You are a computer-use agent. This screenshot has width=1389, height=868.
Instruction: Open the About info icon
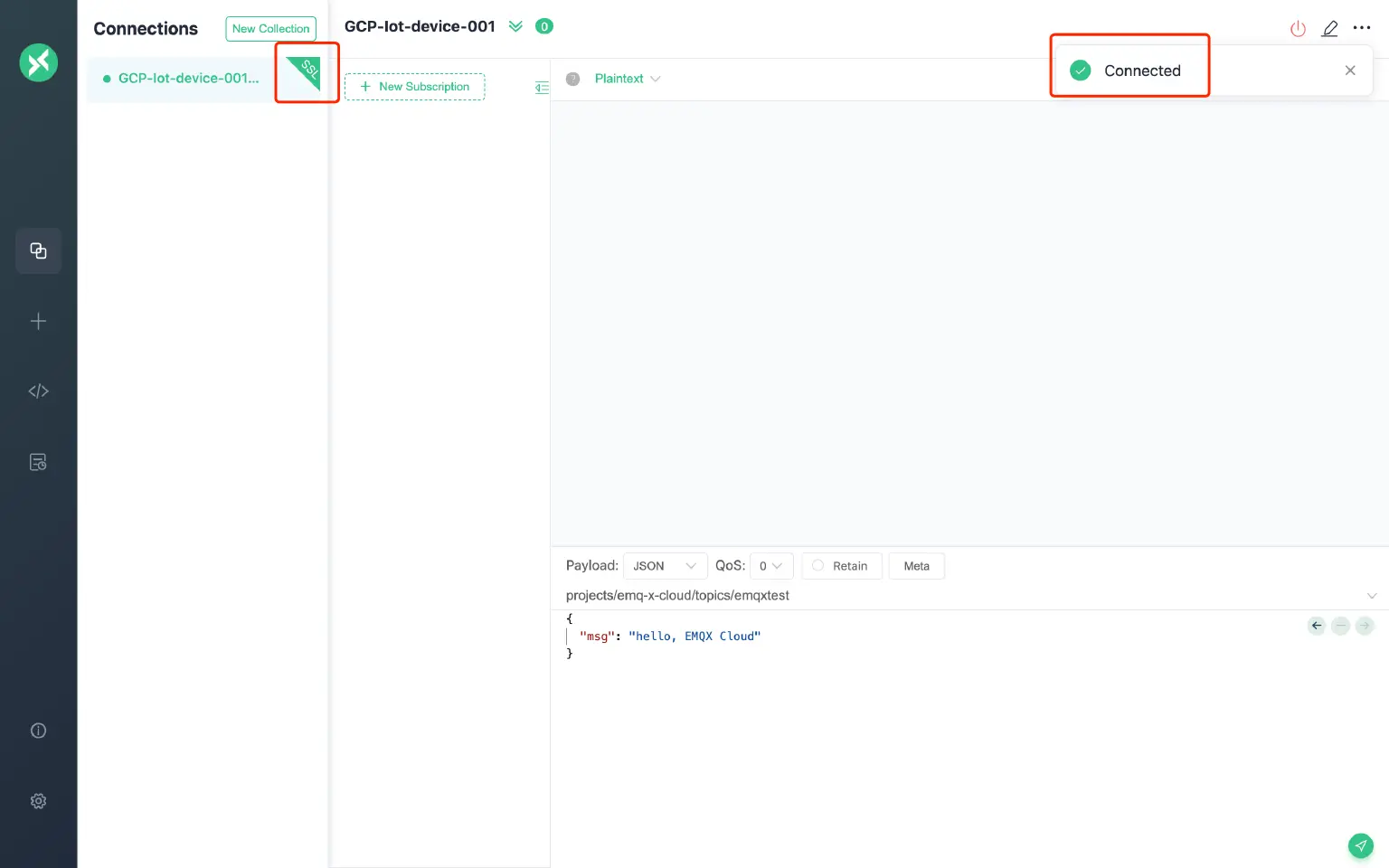pos(38,731)
